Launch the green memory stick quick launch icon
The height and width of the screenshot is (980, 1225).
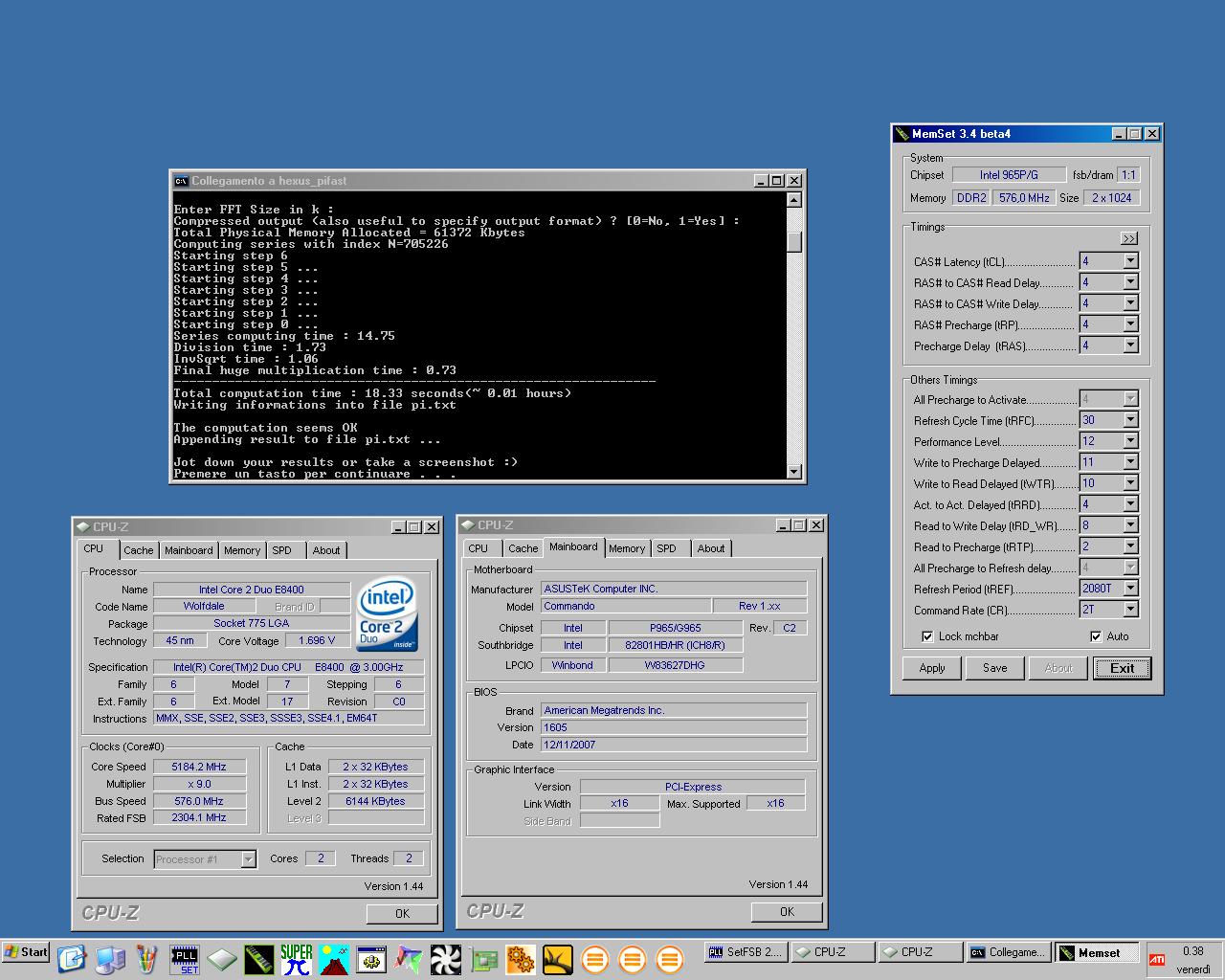pyautogui.click(x=258, y=959)
